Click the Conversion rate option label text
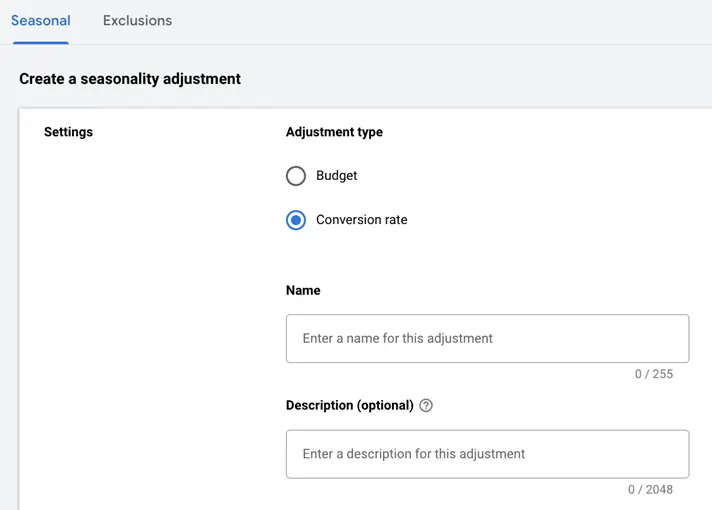The height and width of the screenshot is (510, 712). click(x=362, y=220)
